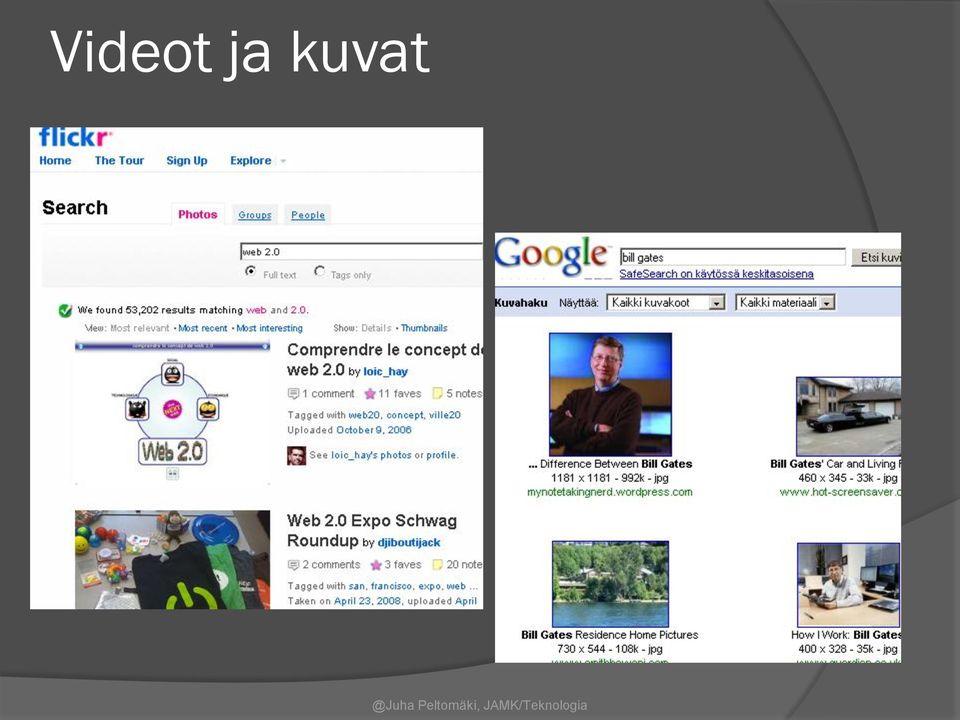The image size is (960, 720).
Task: Open the limousine and house image thumbnail
Action: pos(849,416)
